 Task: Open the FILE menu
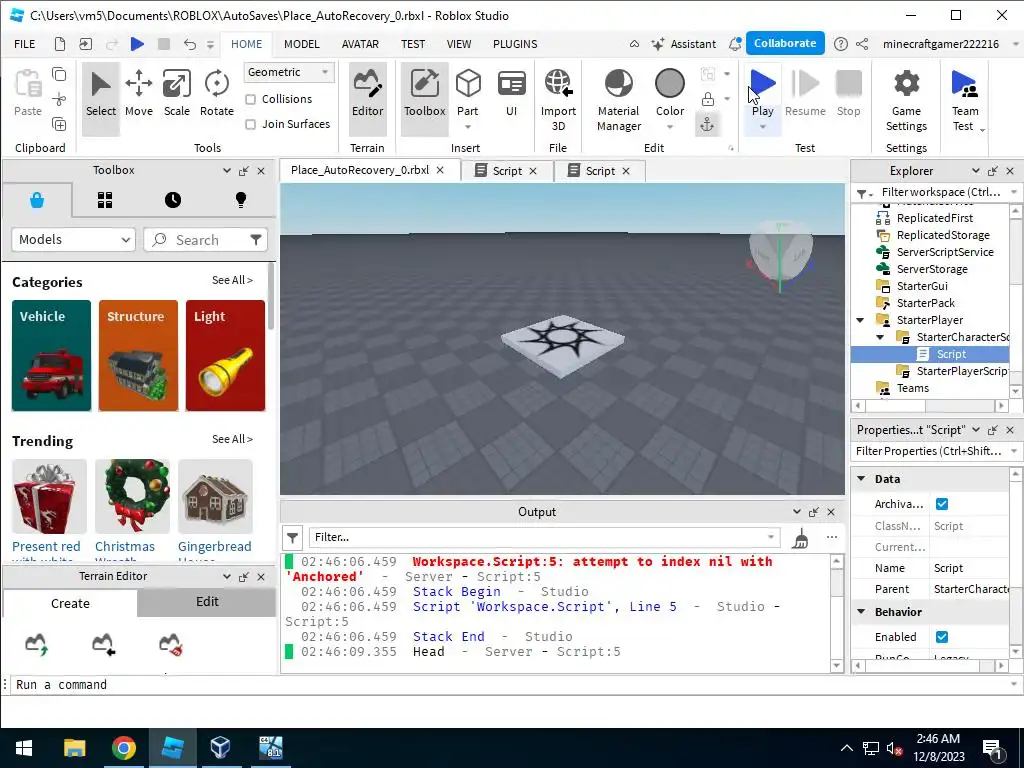click(x=25, y=44)
